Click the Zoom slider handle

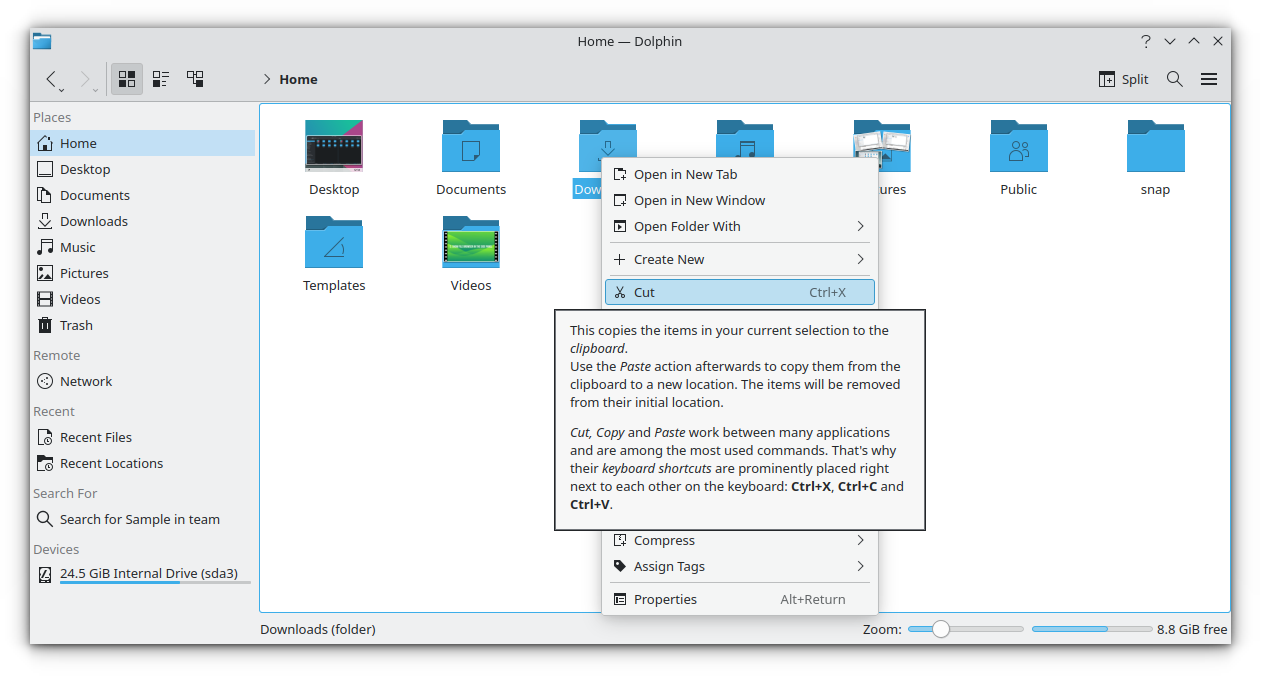(x=940, y=629)
